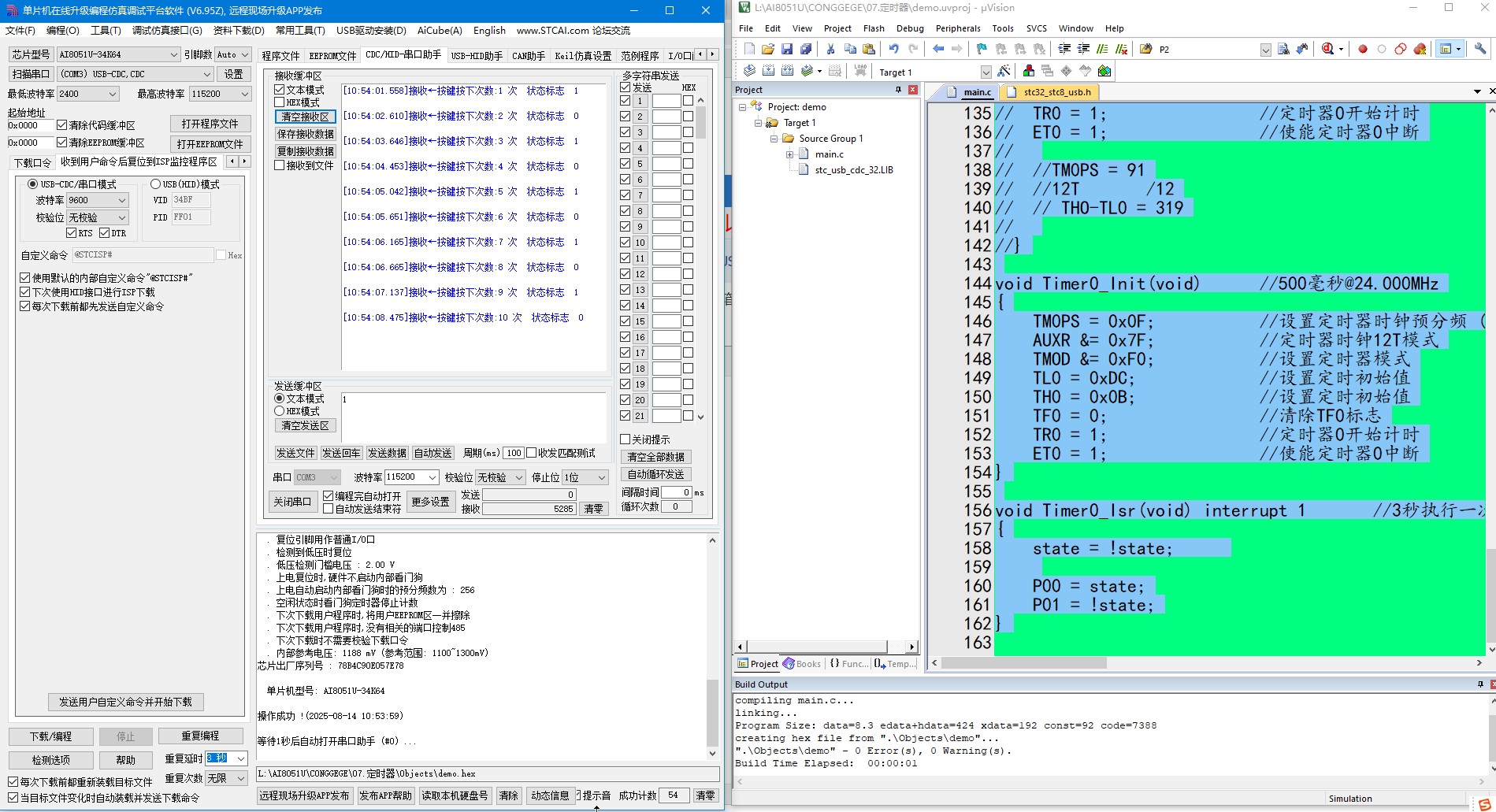Viewport: 1496px width, 812px height.
Task: Unindent selected lines in µVision
Action: click(x=1083, y=49)
